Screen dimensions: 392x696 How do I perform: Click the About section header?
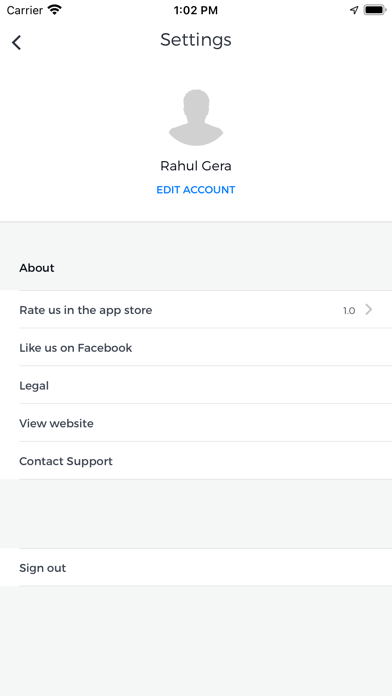tap(37, 268)
